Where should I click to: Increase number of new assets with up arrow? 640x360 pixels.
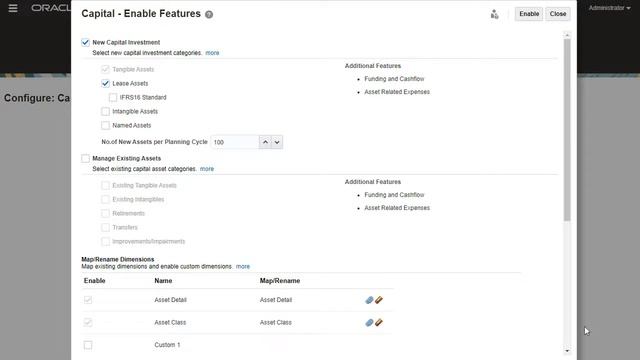tap(265, 142)
